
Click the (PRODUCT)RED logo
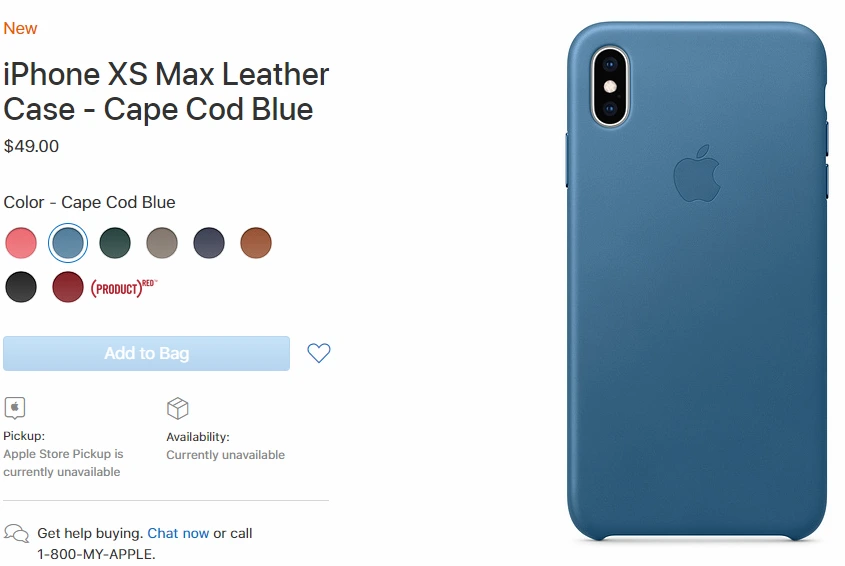[123, 288]
